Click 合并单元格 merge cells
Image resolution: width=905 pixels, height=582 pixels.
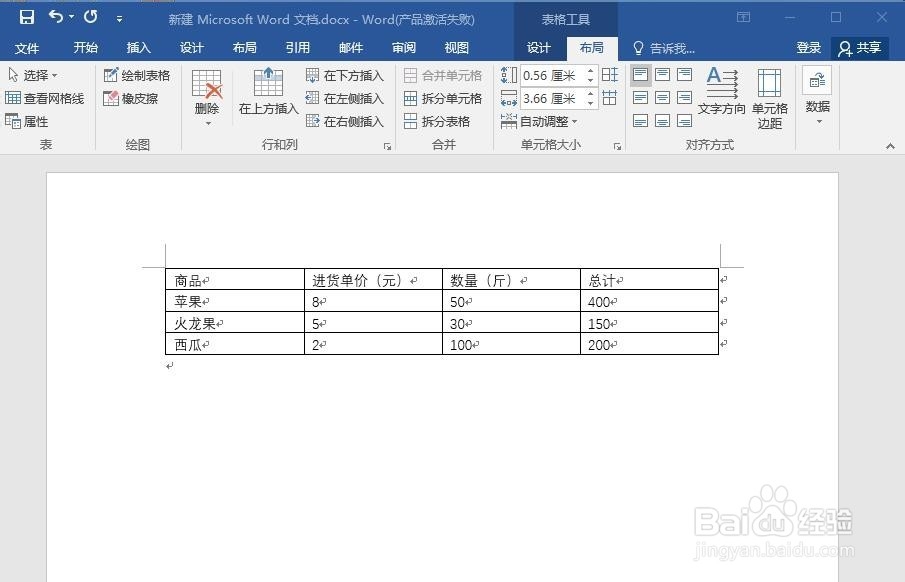pyautogui.click(x=443, y=75)
